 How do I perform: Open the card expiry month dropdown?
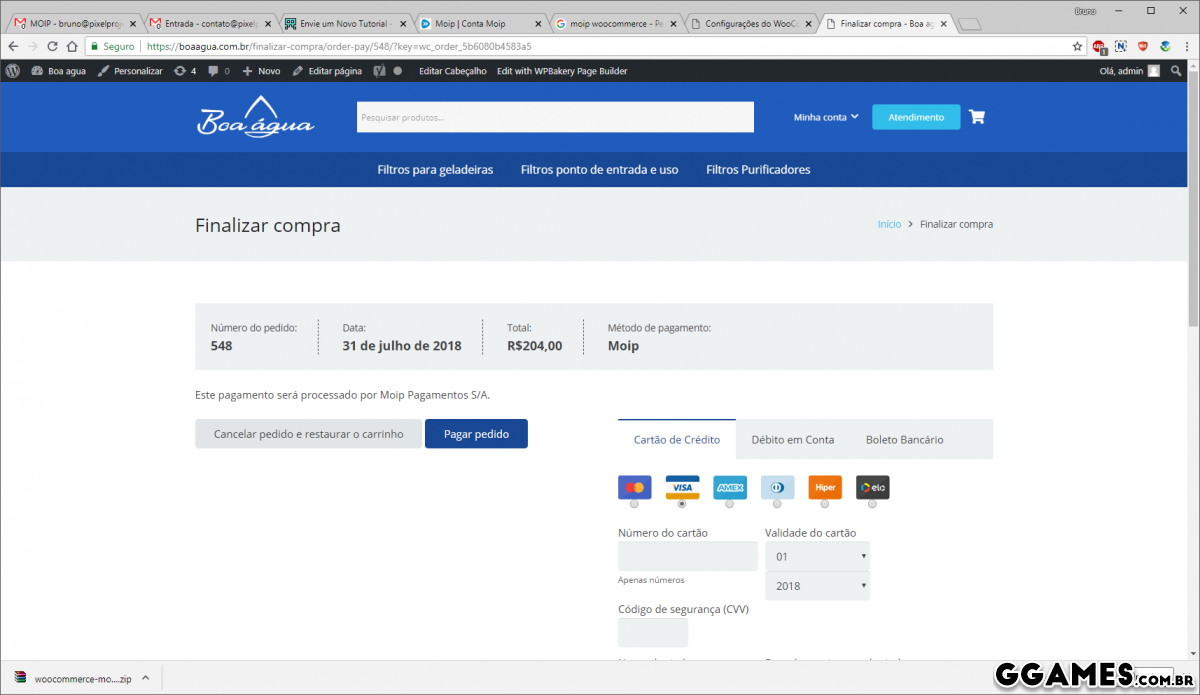tap(817, 556)
